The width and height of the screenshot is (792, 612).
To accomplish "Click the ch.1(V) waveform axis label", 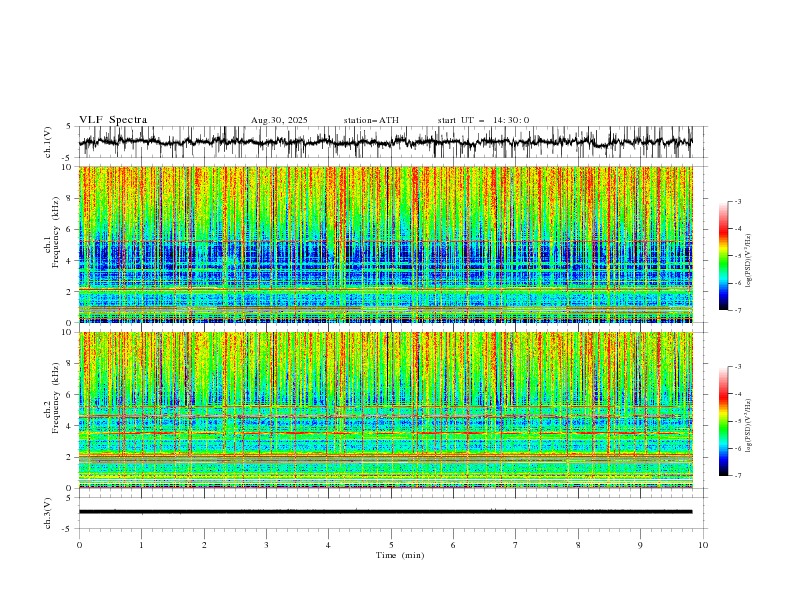I will (x=48, y=142).
